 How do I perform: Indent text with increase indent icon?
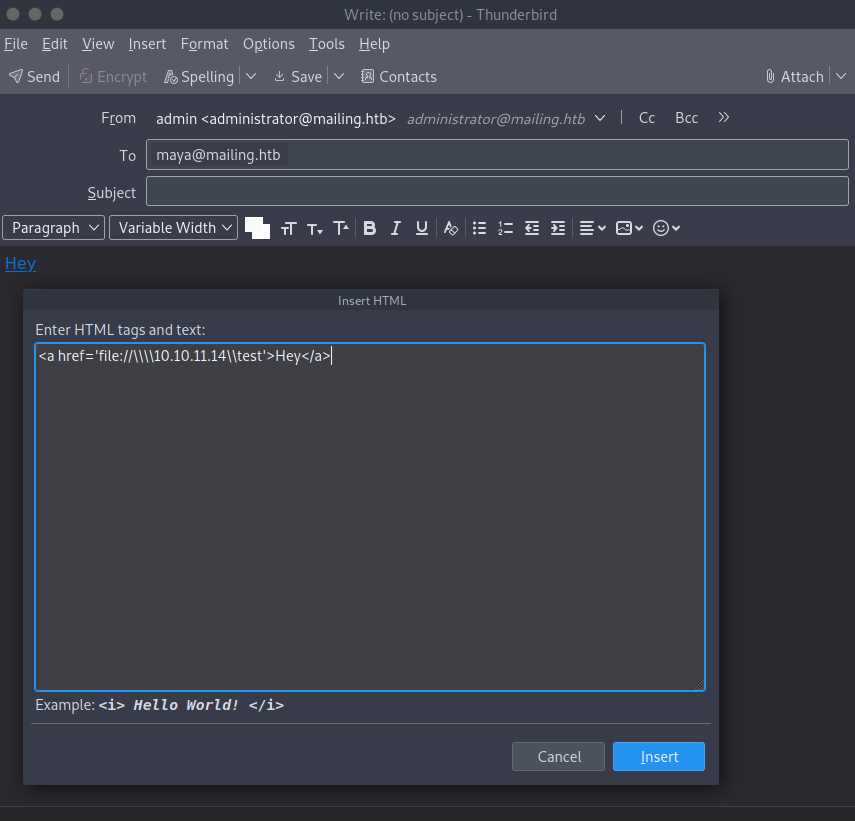click(x=558, y=228)
